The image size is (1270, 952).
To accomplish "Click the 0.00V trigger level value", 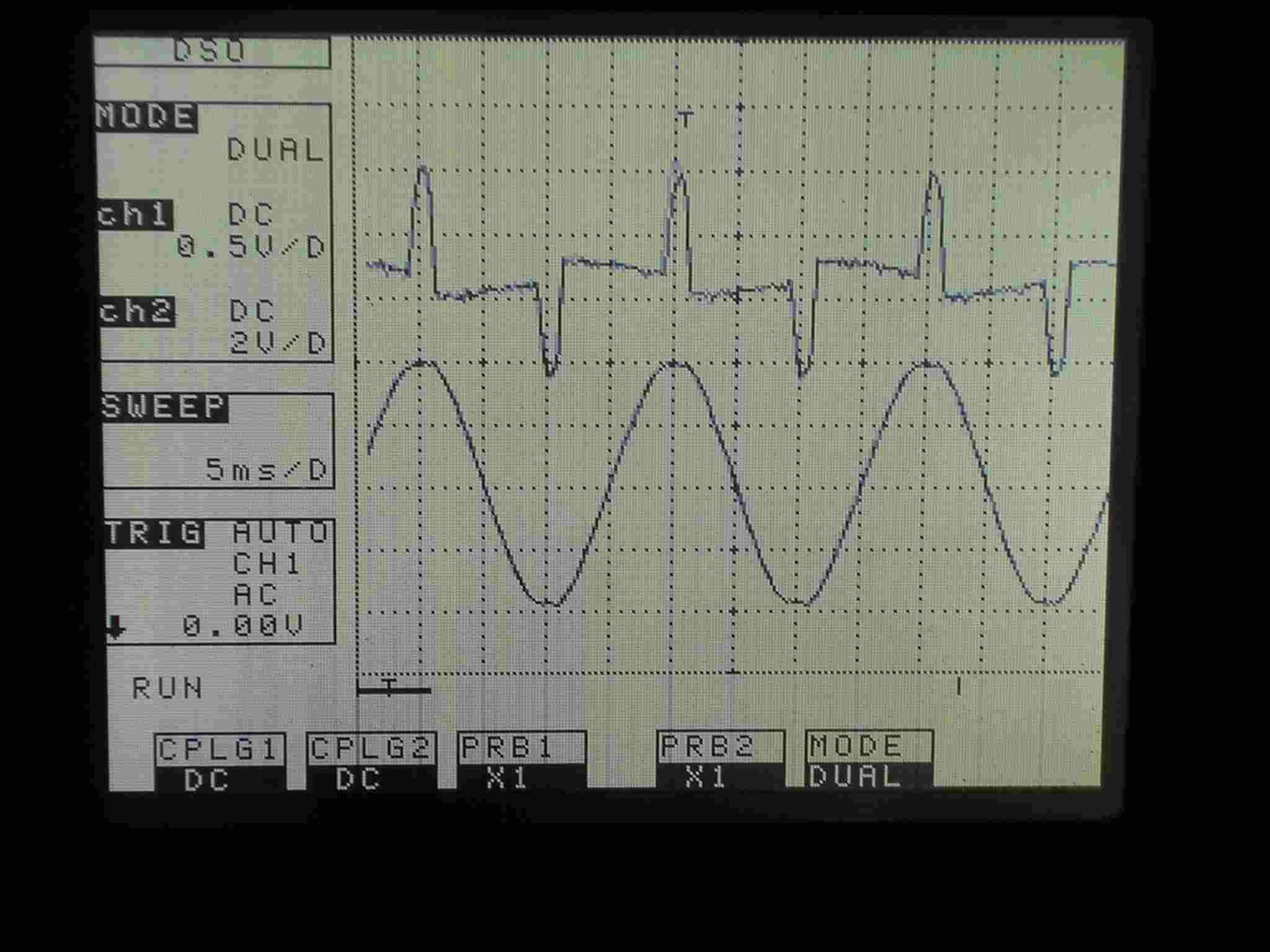I will pos(243,627).
